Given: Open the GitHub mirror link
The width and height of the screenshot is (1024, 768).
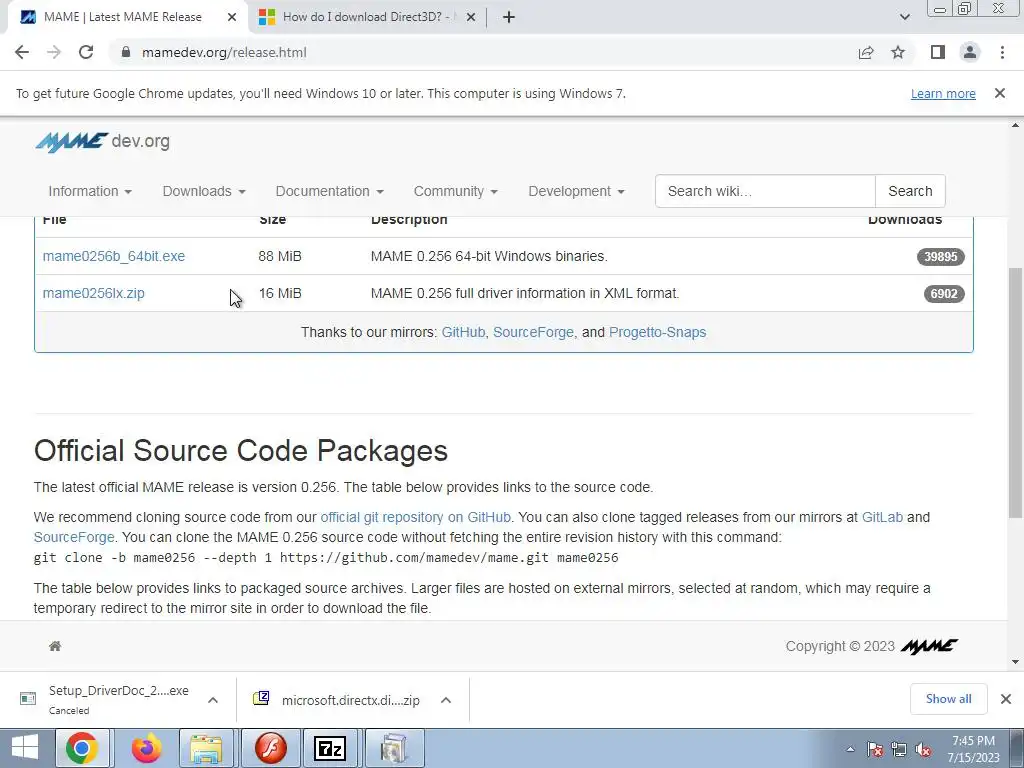Looking at the screenshot, I should tap(463, 332).
